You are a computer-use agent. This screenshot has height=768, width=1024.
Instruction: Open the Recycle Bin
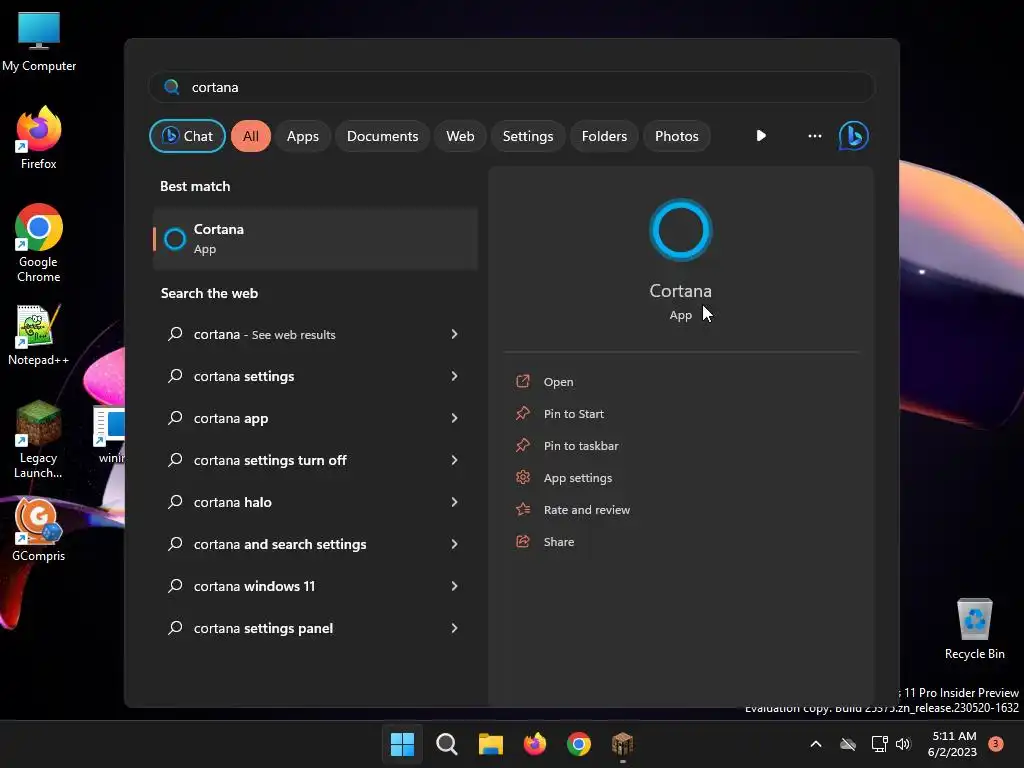click(x=974, y=629)
